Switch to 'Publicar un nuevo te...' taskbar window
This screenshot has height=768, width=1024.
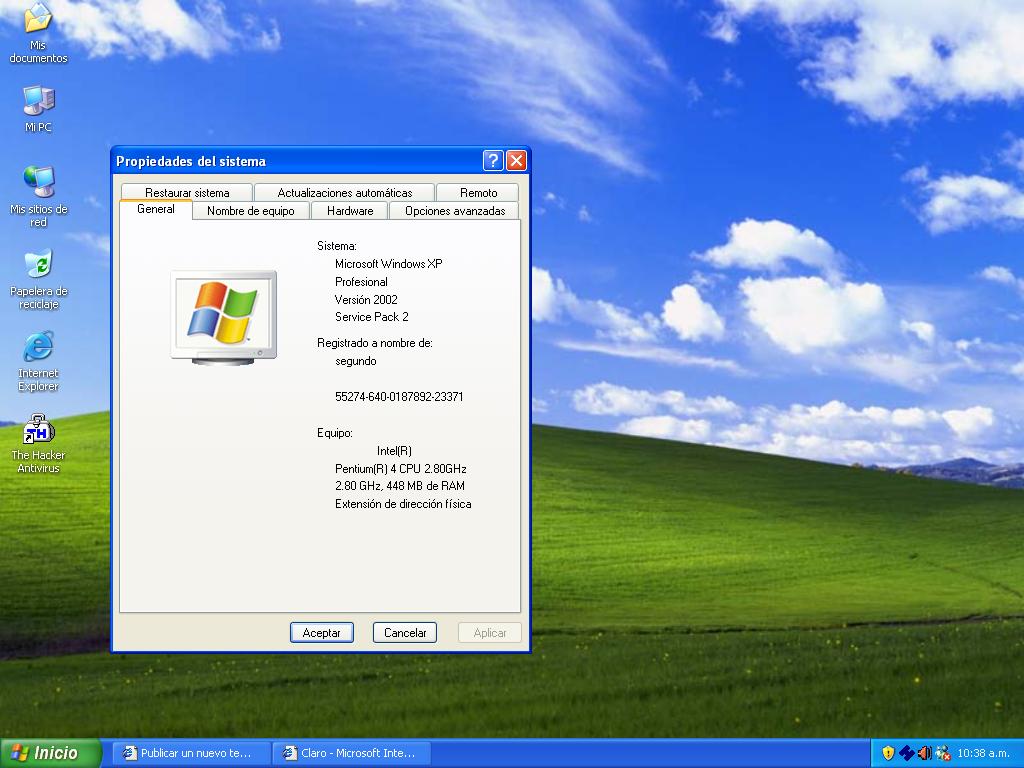point(192,753)
